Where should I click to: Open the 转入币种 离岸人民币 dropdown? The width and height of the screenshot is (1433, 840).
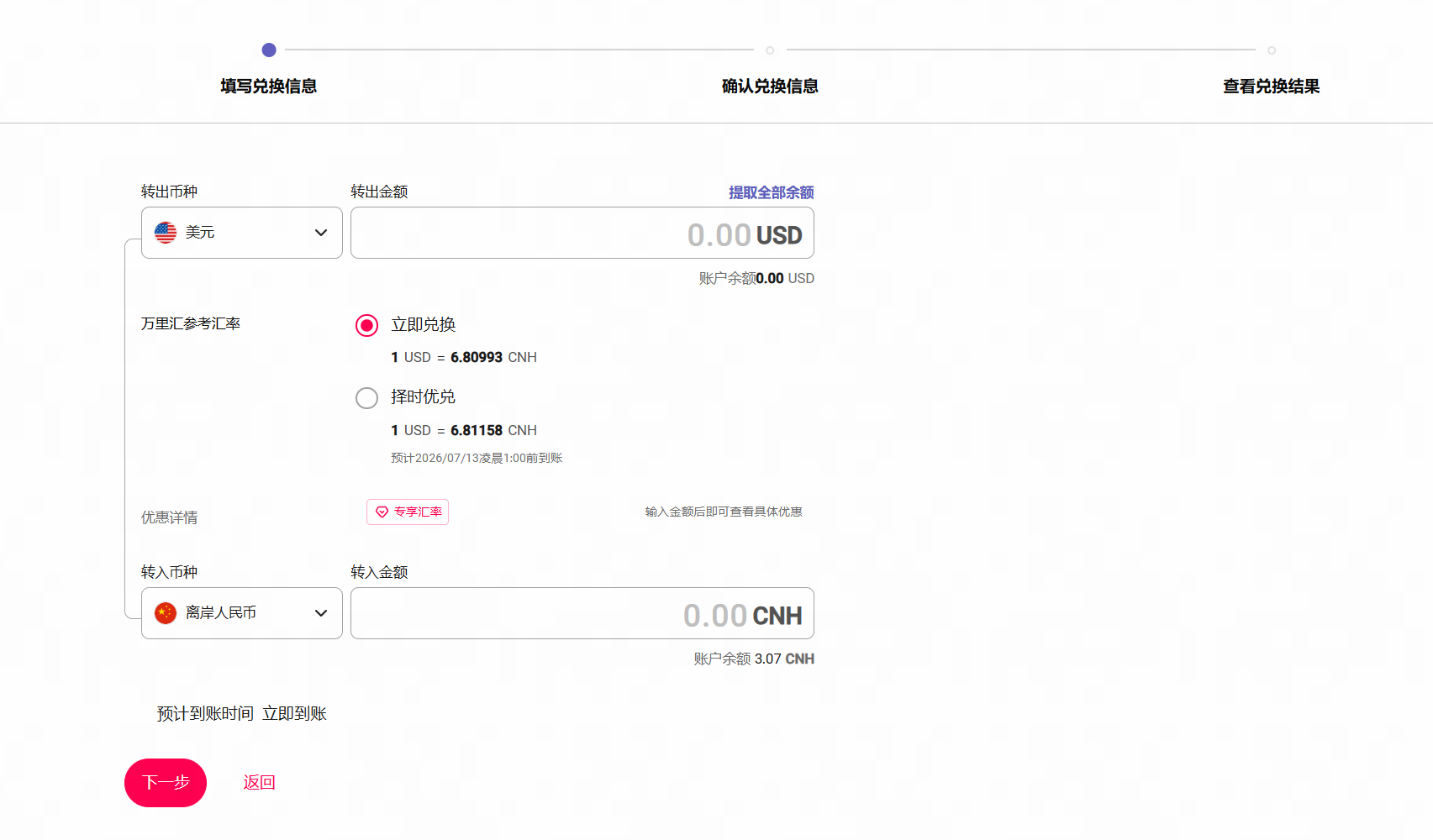coord(242,613)
